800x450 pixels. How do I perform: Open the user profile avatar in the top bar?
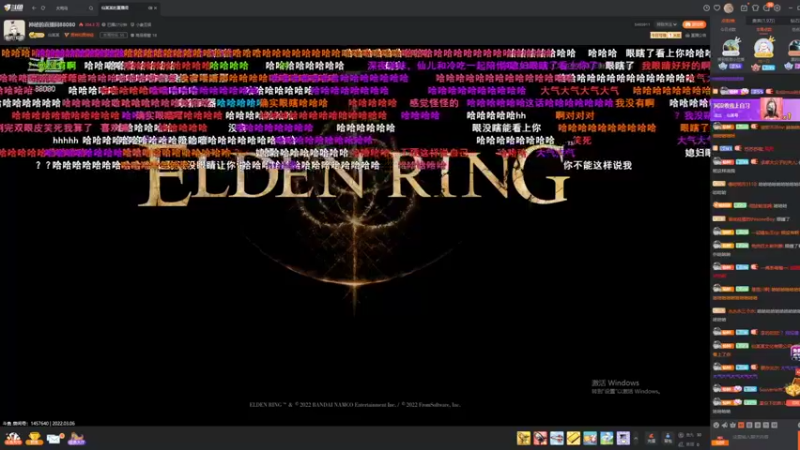(729, 8)
